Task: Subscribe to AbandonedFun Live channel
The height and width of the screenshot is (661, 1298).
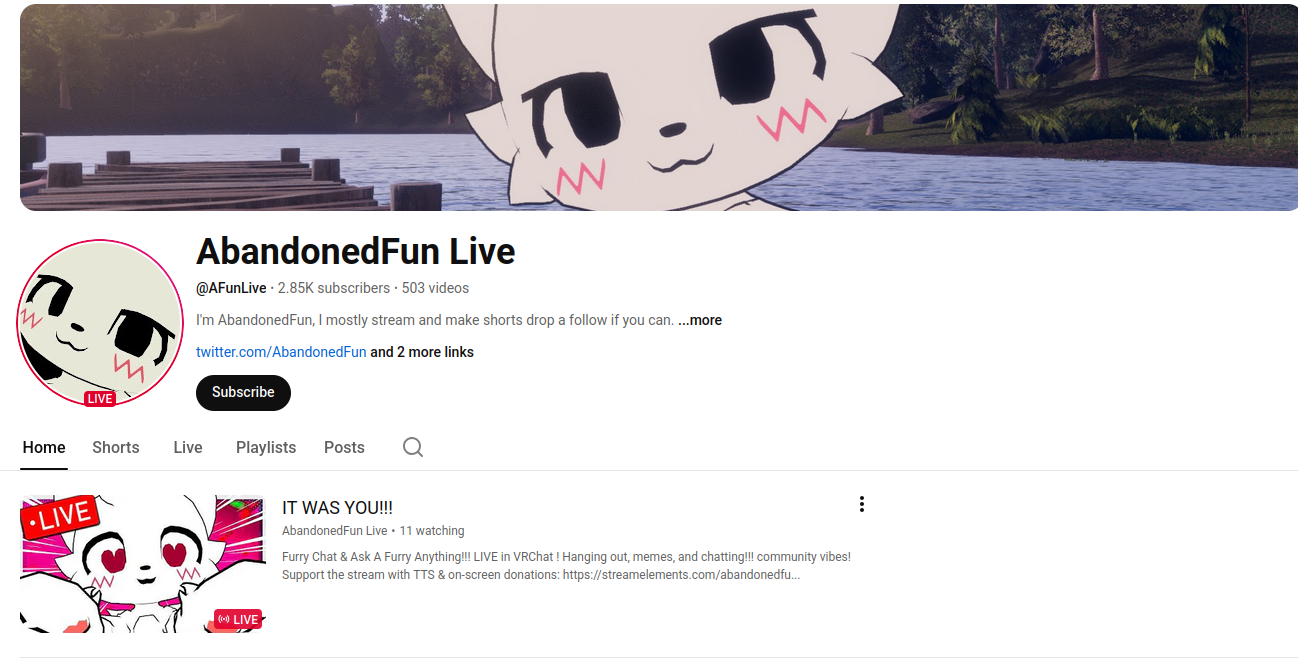Action: [x=243, y=392]
